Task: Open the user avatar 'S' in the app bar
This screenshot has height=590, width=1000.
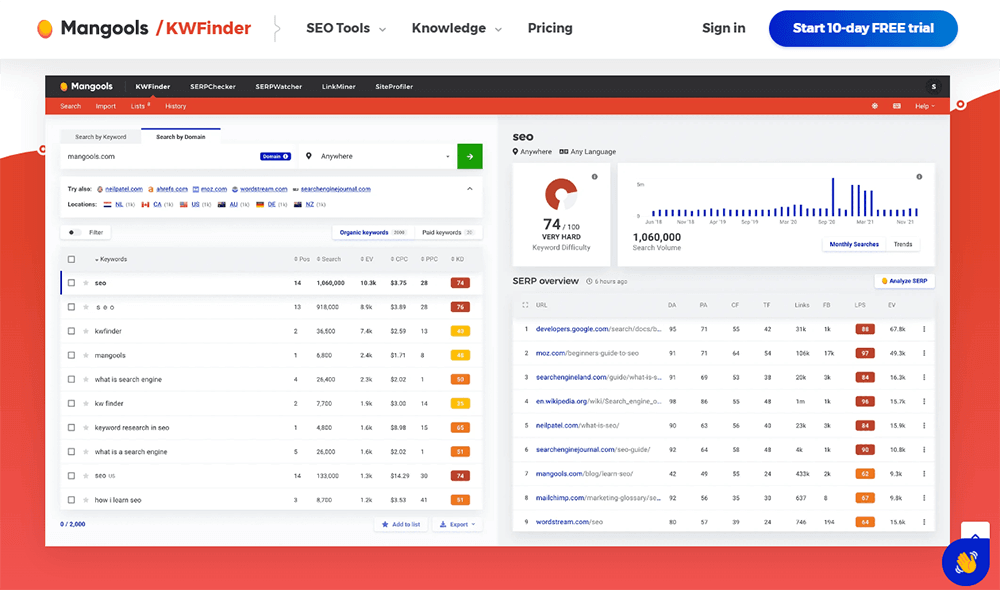Action: (934, 87)
